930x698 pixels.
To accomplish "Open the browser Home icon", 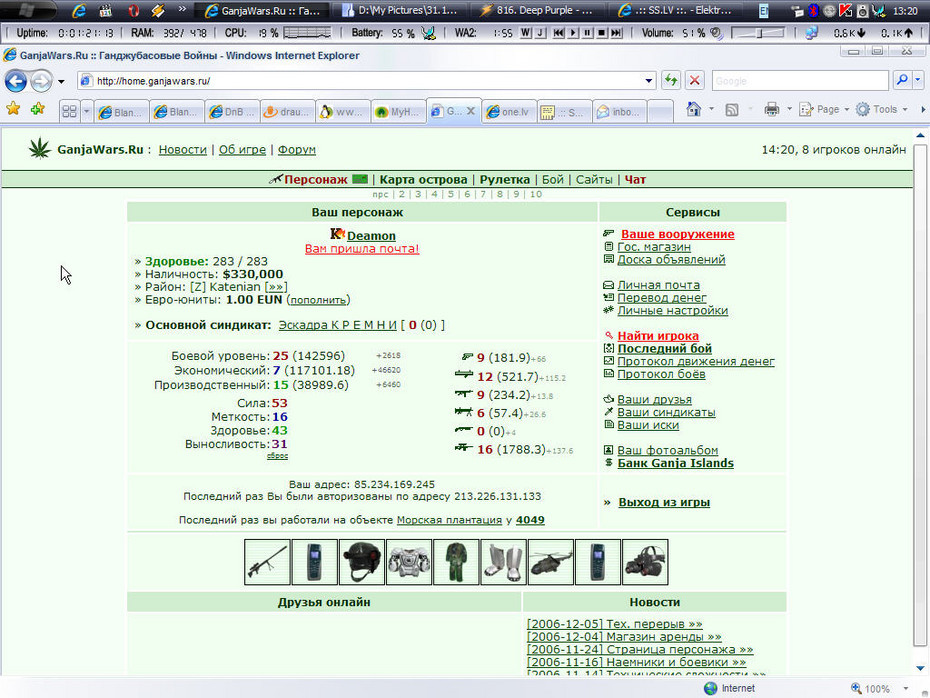I will tap(693, 110).
